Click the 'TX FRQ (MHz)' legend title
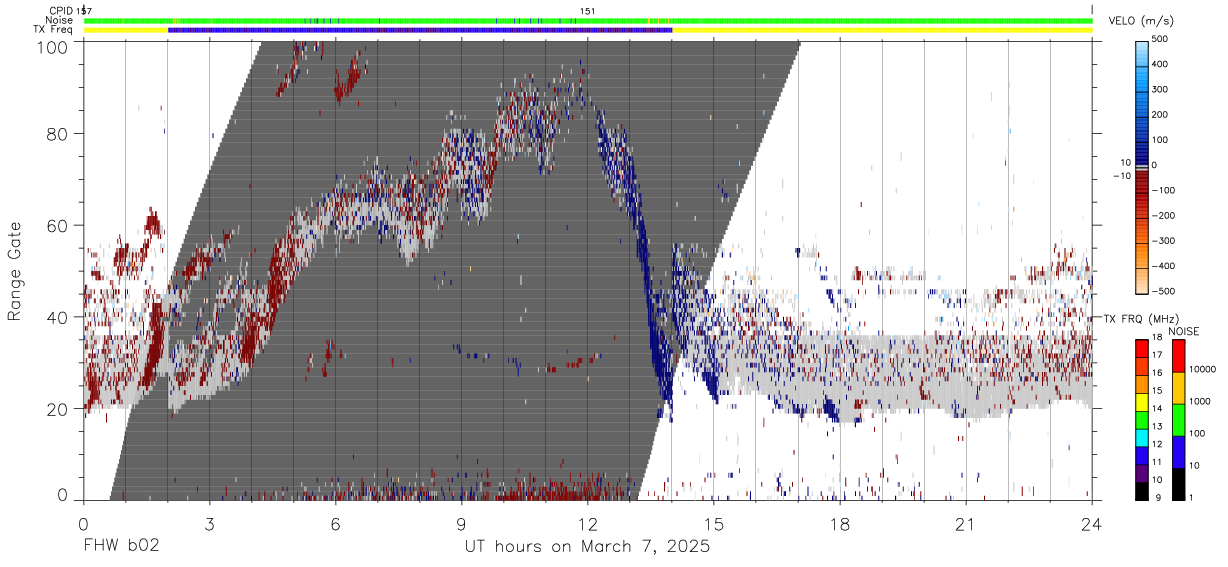The image size is (1228, 567). coord(1141,318)
